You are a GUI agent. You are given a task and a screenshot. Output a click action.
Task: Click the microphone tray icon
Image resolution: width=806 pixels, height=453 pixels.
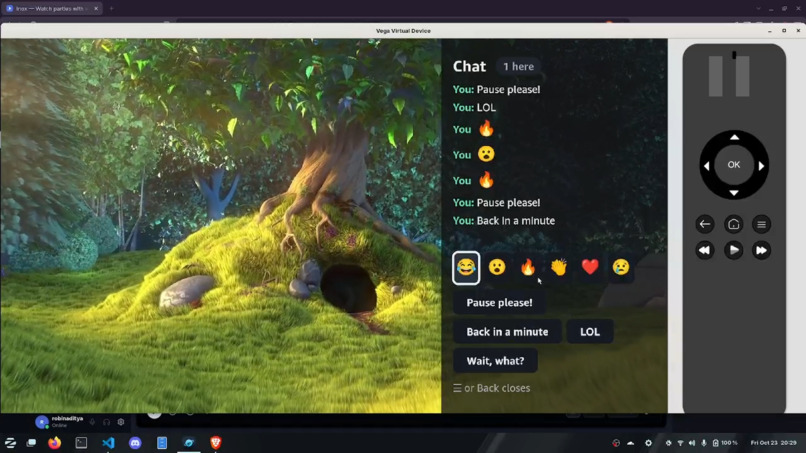[704, 443]
